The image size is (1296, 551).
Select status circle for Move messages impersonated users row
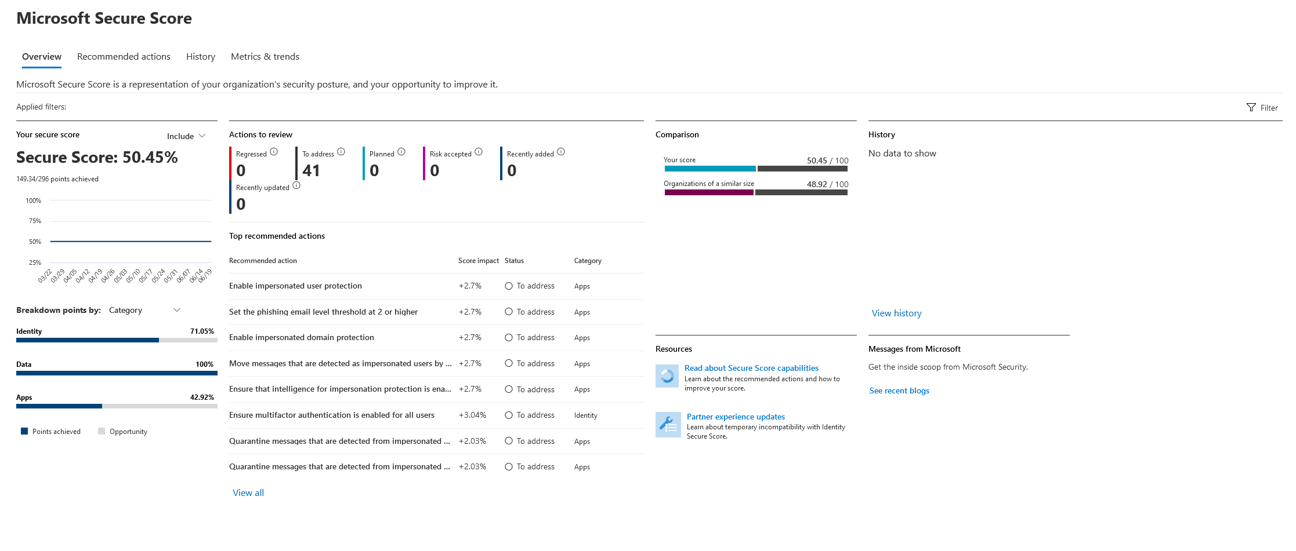coord(509,364)
